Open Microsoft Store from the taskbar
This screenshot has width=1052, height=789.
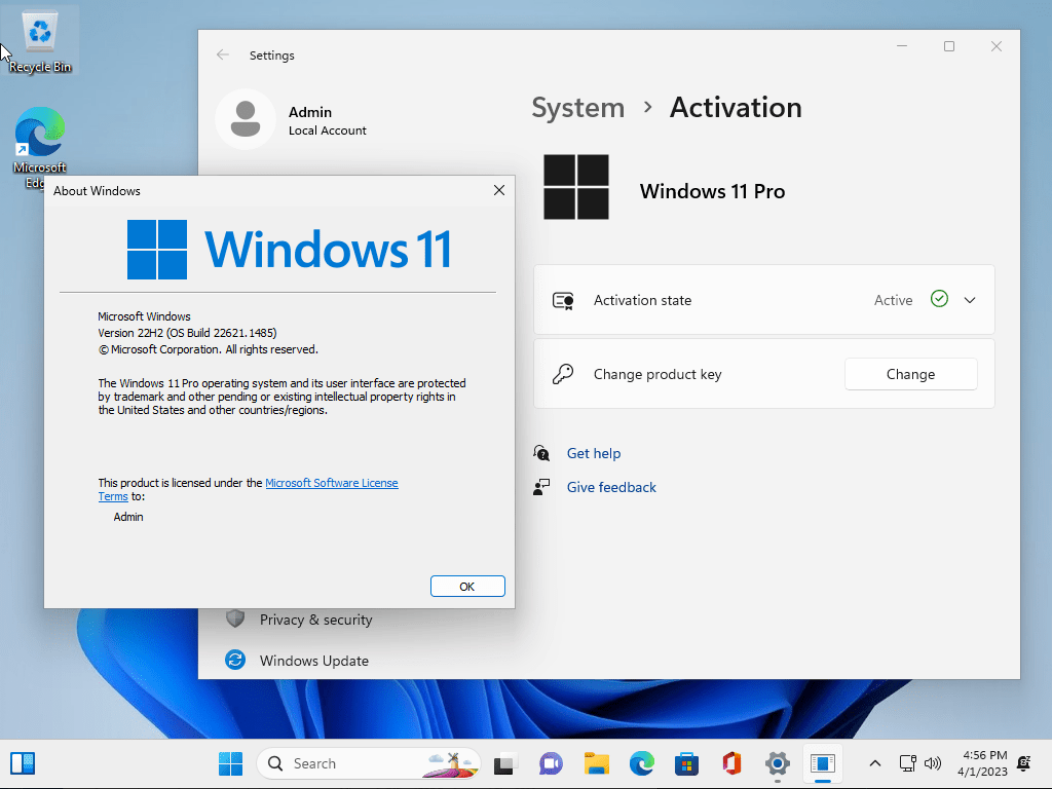686,764
